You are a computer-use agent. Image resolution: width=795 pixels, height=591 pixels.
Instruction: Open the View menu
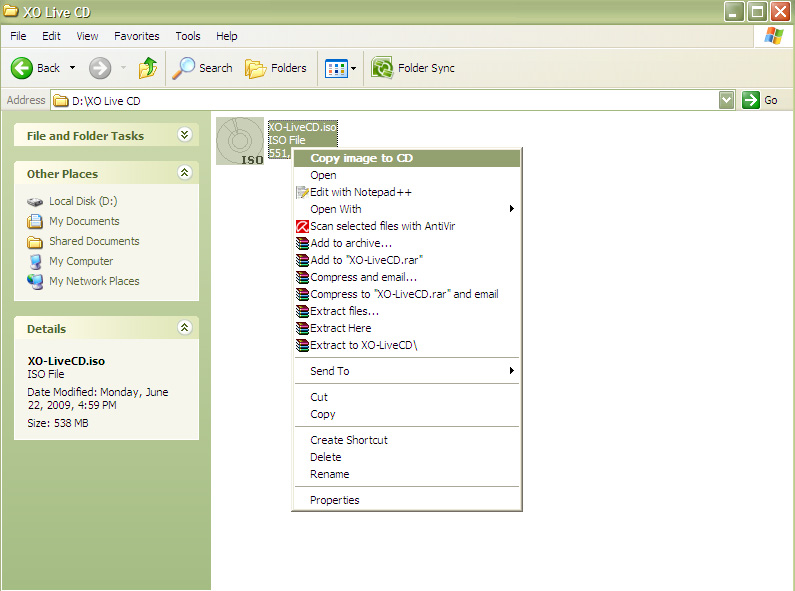coord(87,36)
